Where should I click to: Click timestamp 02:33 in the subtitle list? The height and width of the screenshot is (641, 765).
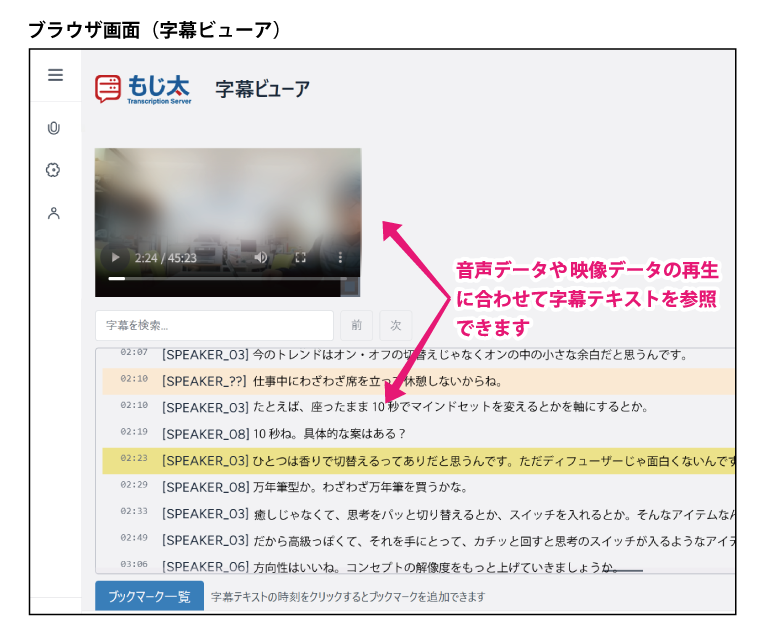pyautogui.click(x=134, y=511)
